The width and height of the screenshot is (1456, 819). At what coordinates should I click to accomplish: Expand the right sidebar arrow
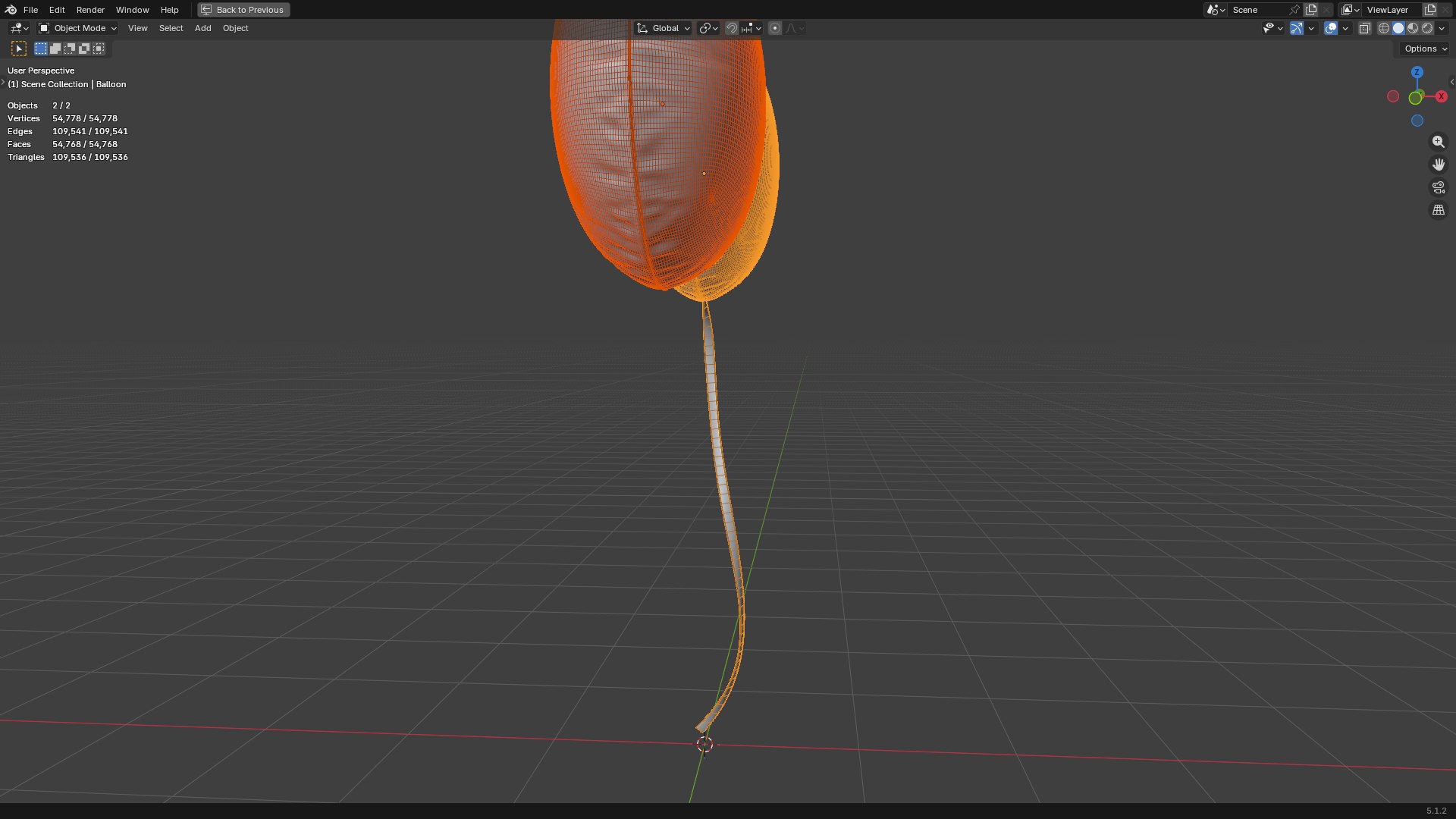[1451, 82]
